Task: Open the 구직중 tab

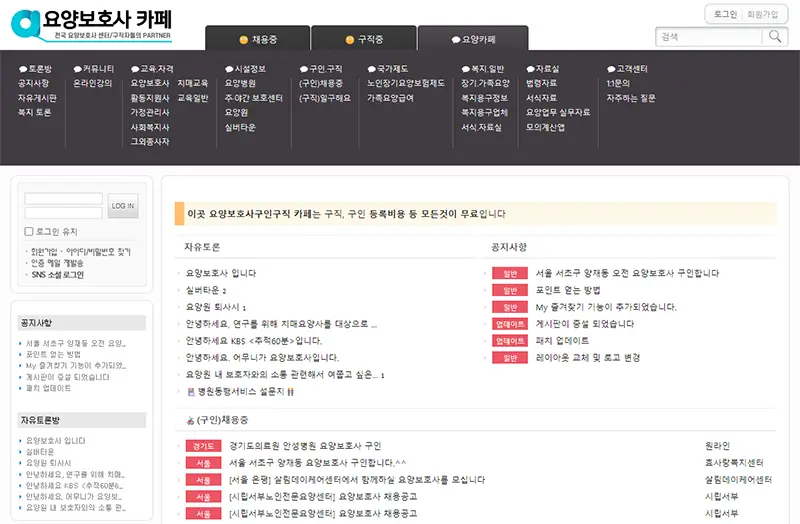Action: pyautogui.click(x=364, y=39)
